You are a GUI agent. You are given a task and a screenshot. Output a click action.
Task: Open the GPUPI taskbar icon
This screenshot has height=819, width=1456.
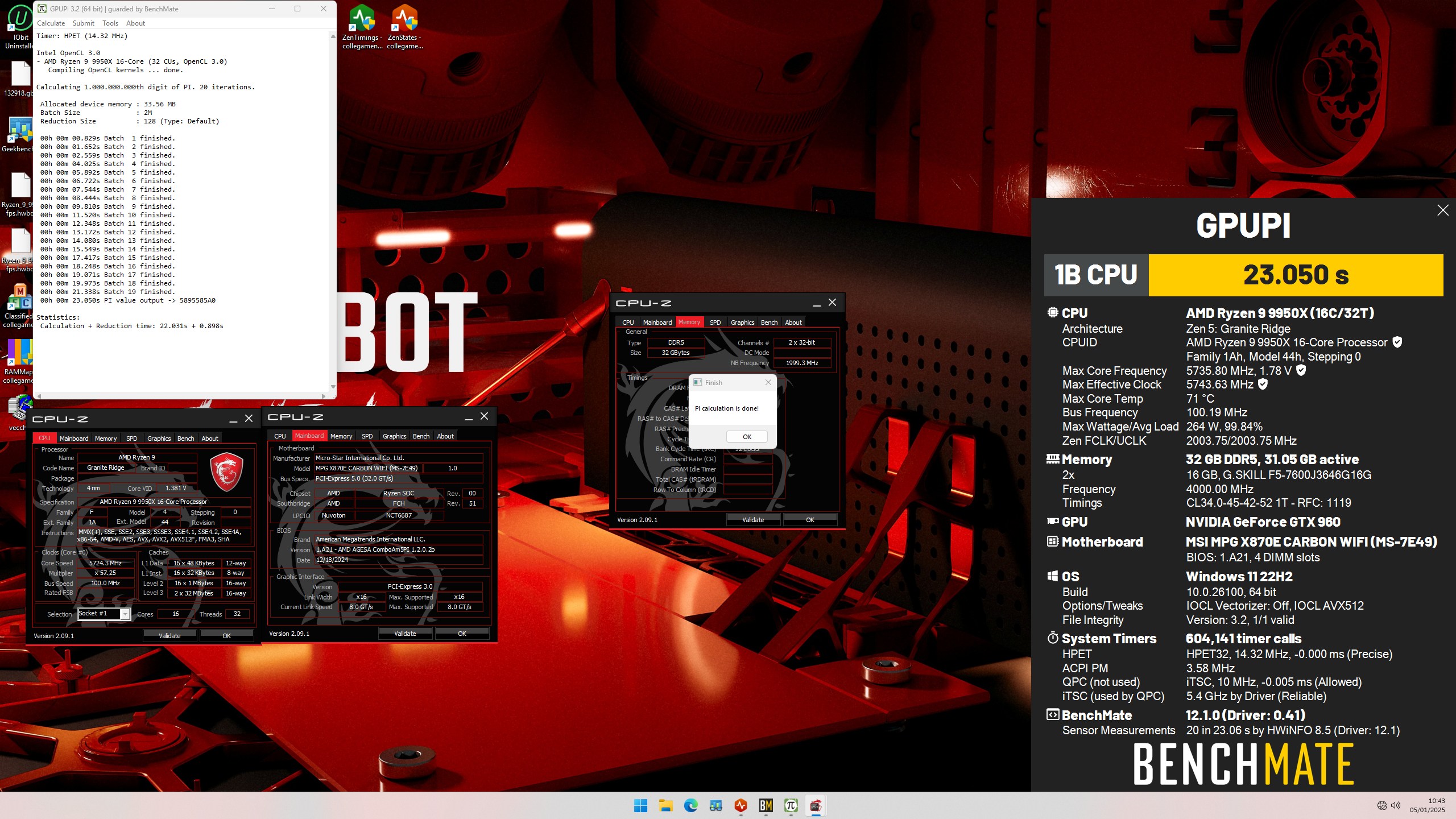click(791, 805)
